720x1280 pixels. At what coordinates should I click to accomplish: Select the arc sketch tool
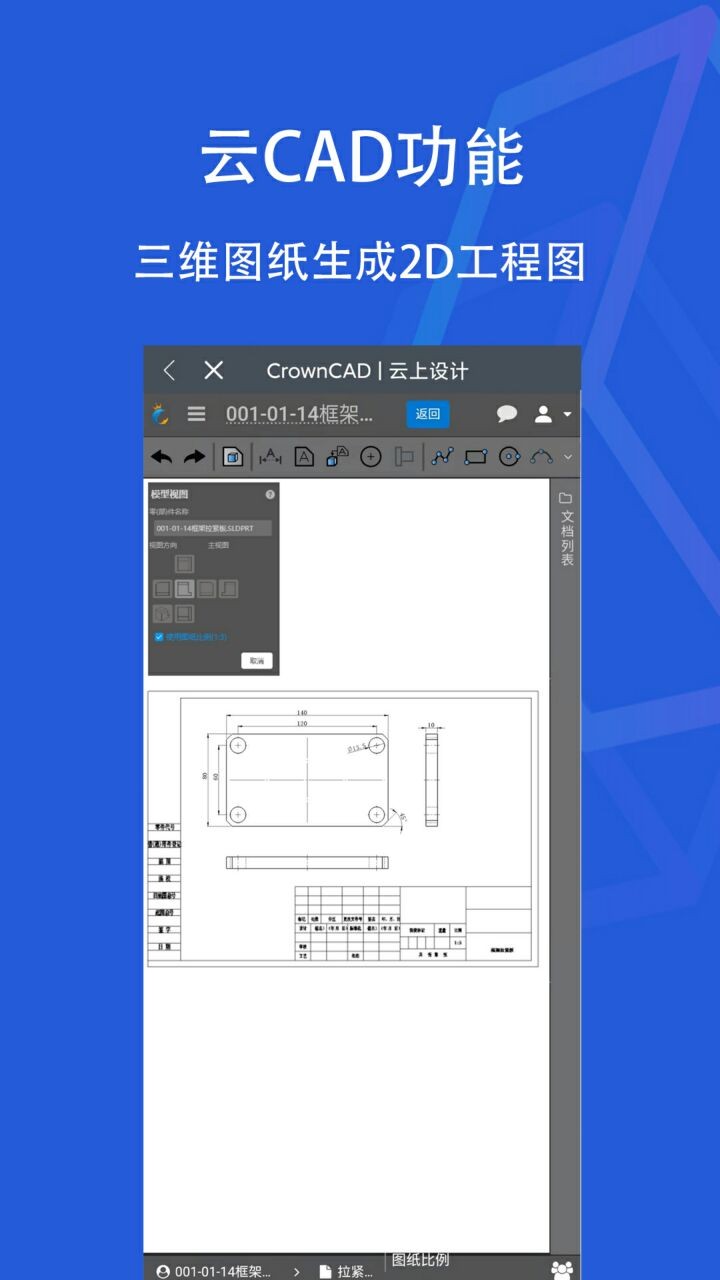(x=542, y=457)
